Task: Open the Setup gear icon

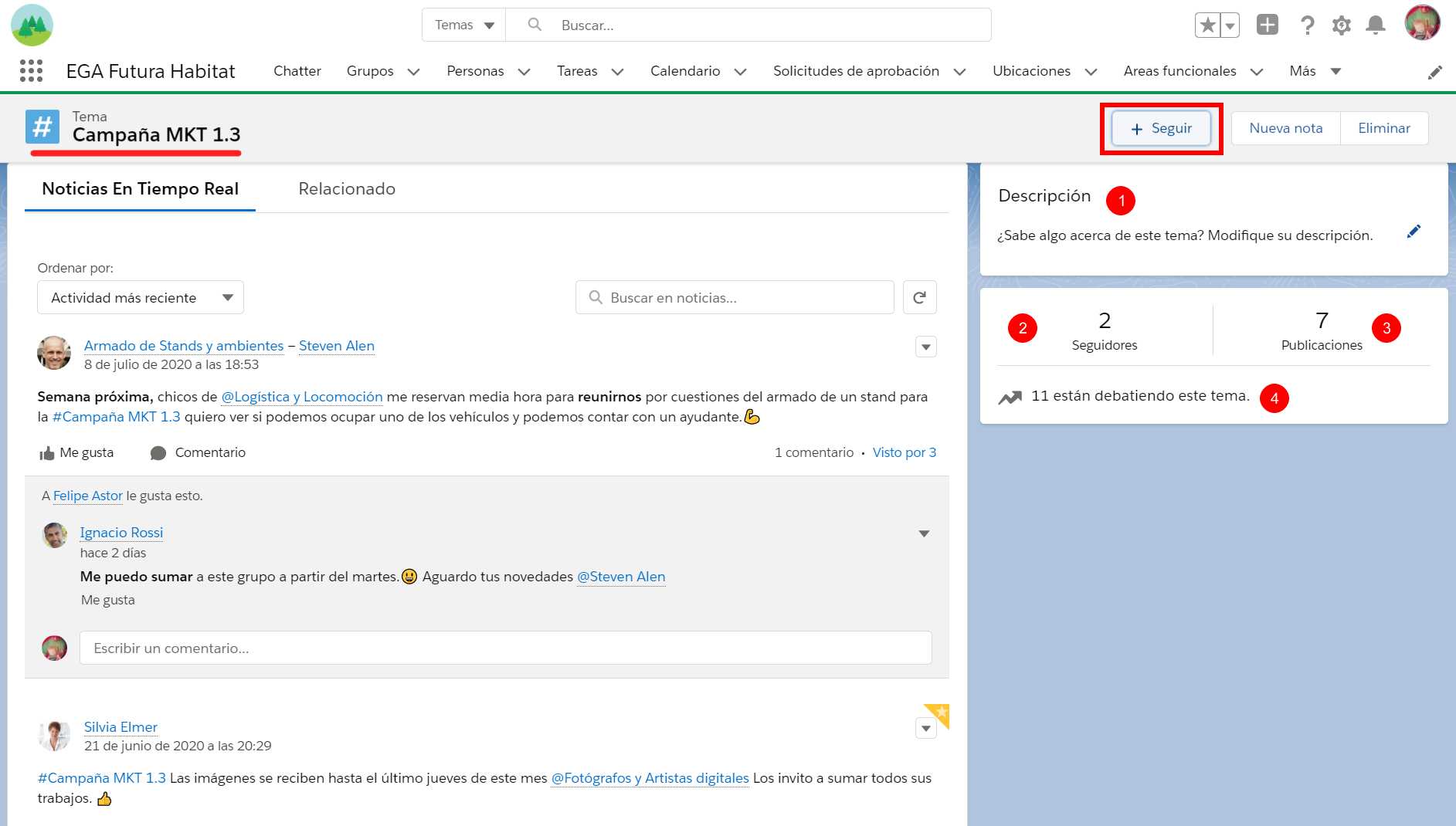Action: (1342, 25)
